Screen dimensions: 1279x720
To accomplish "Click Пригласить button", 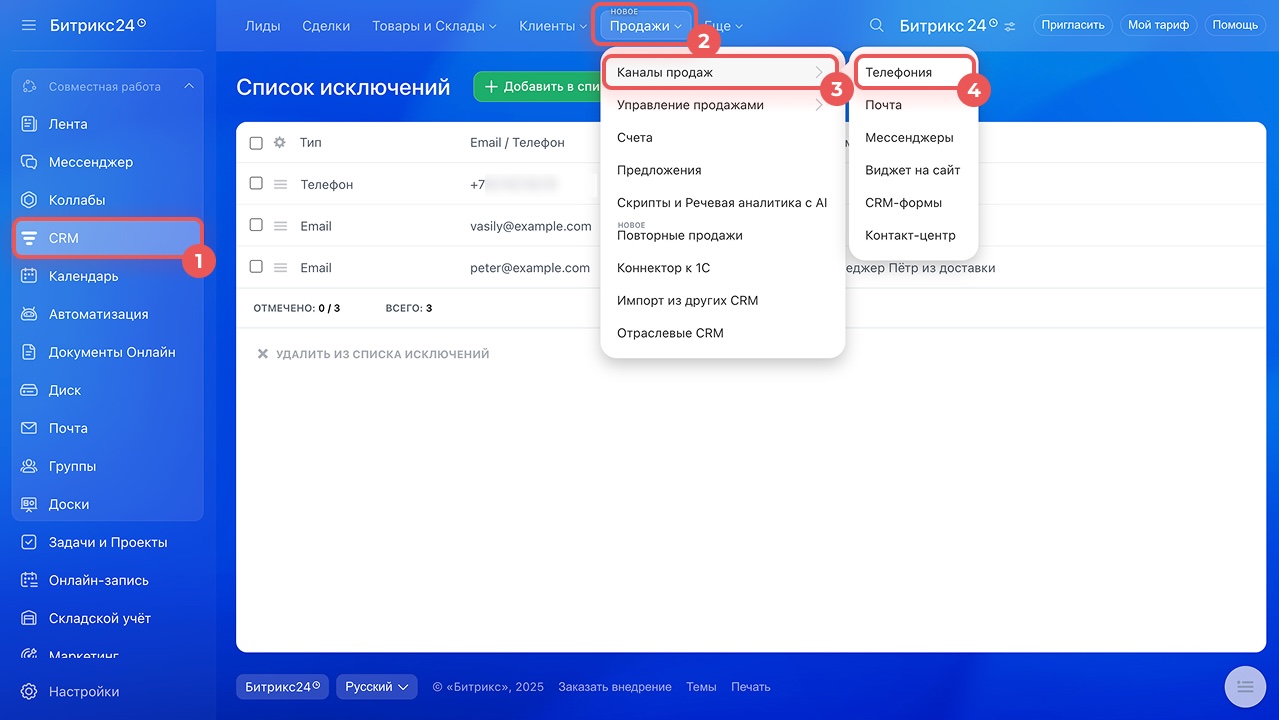I will [1073, 25].
